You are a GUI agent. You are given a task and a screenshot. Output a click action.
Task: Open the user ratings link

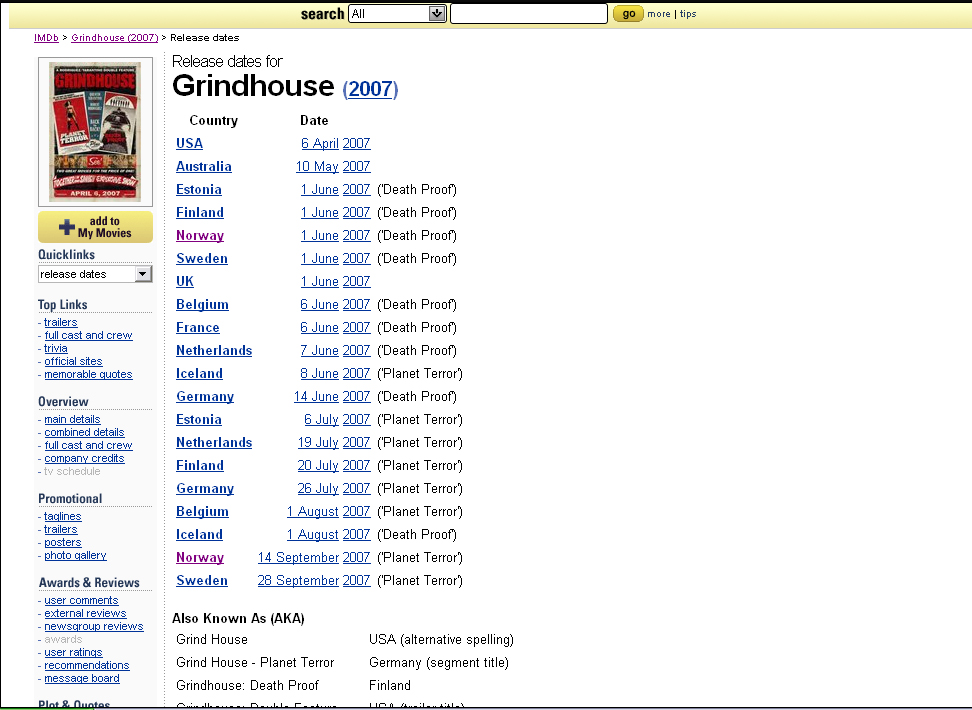tap(73, 653)
